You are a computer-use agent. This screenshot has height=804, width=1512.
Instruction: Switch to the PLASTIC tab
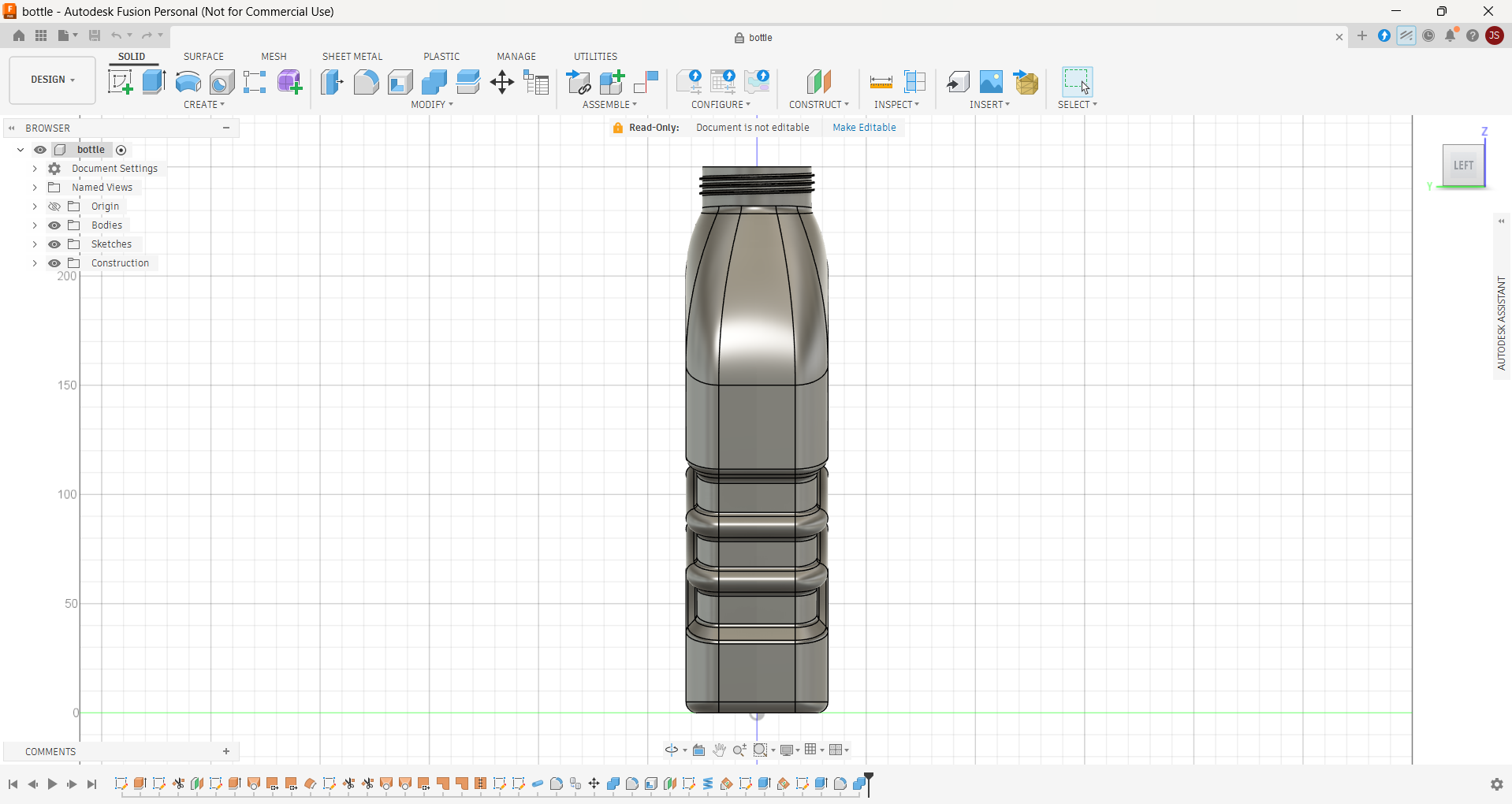coord(441,57)
